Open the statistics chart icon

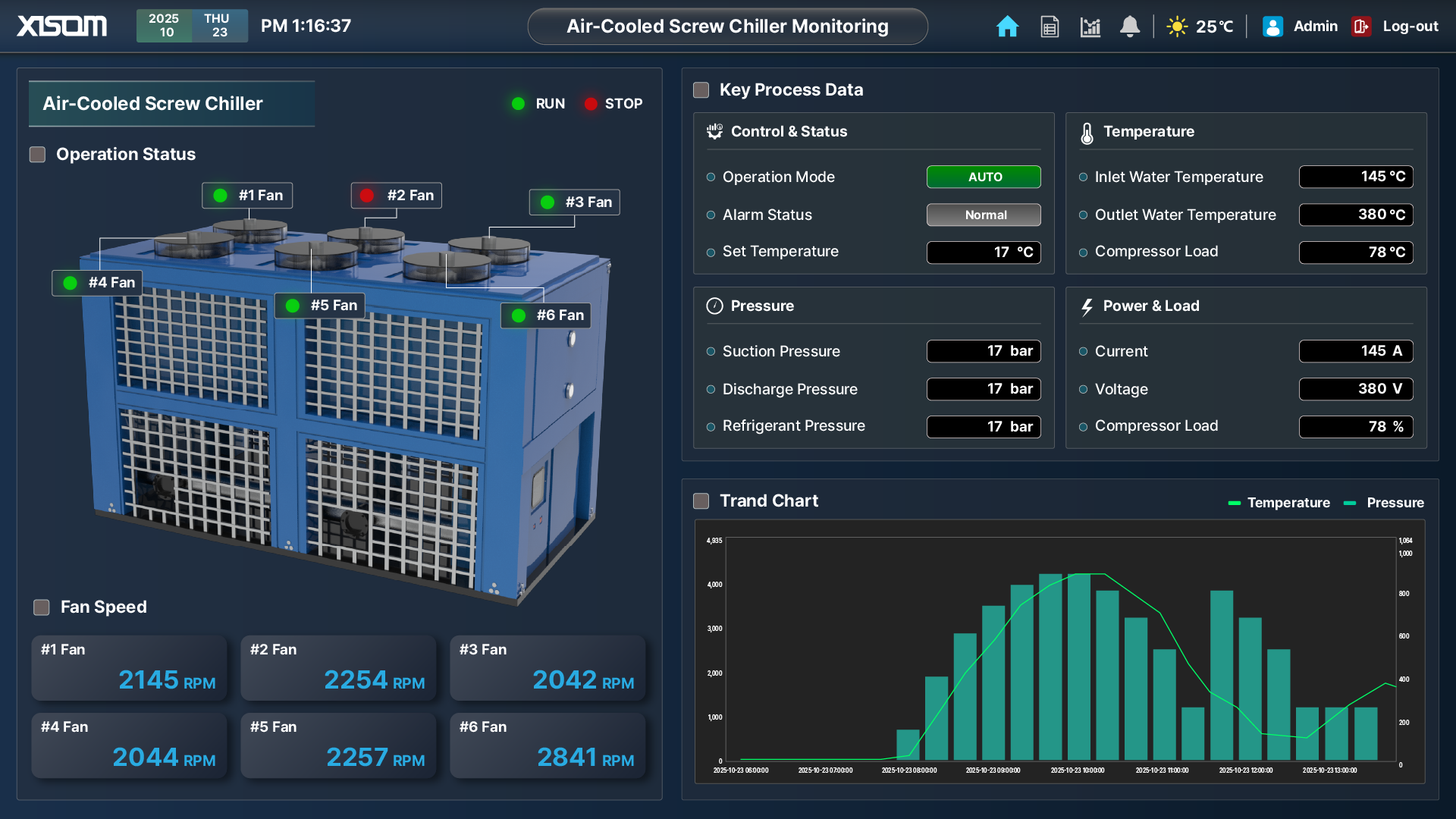[x=1090, y=26]
